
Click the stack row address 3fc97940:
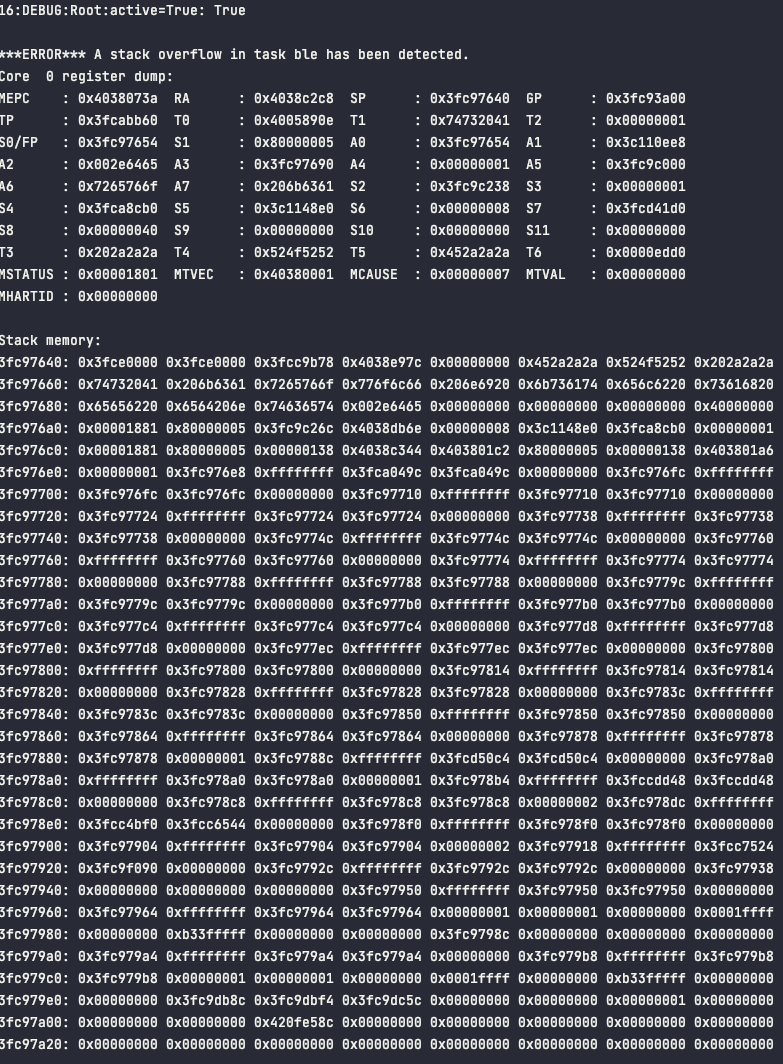[x=34, y=890]
